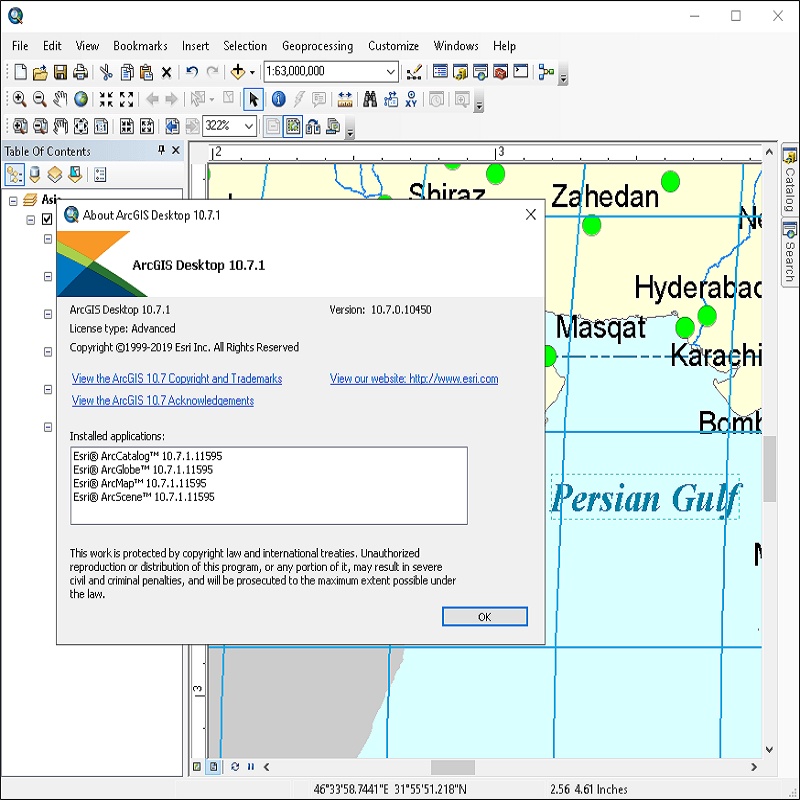
Task: Click the Full Extent globe icon
Action: (x=80, y=99)
